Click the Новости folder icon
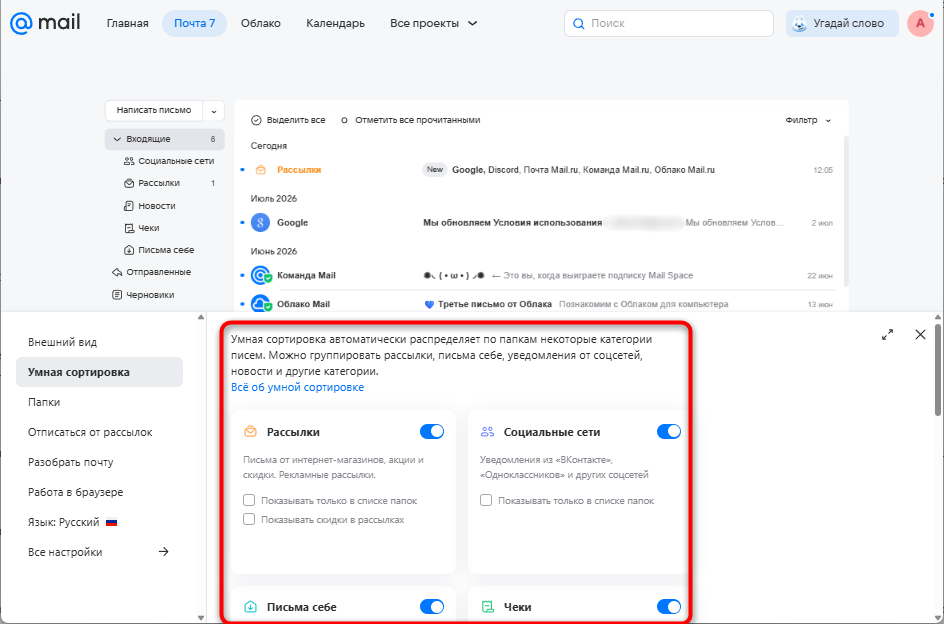 coord(128,205)
